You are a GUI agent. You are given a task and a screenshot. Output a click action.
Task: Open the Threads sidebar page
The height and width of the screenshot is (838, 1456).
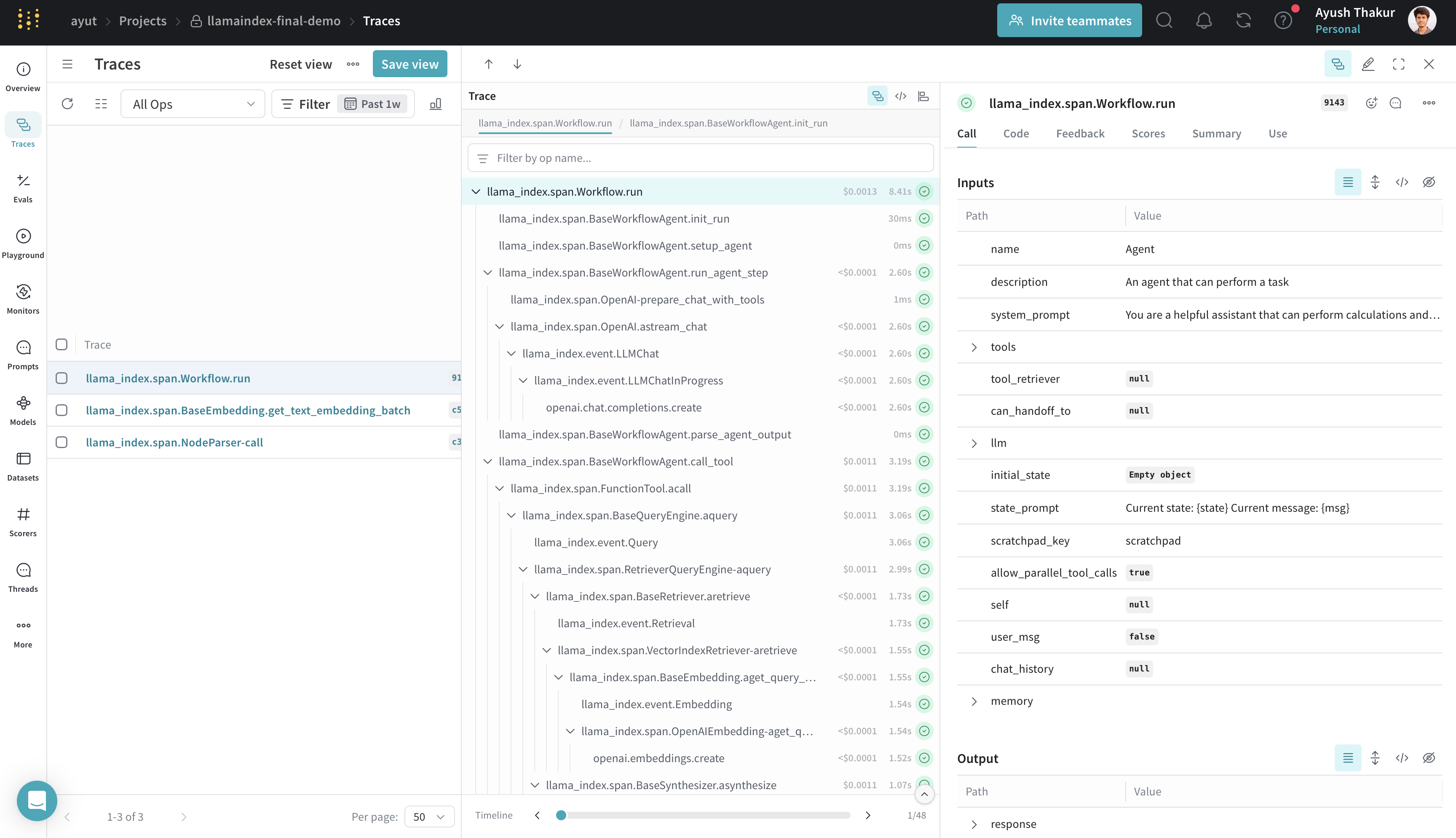(x=23, y=578)
